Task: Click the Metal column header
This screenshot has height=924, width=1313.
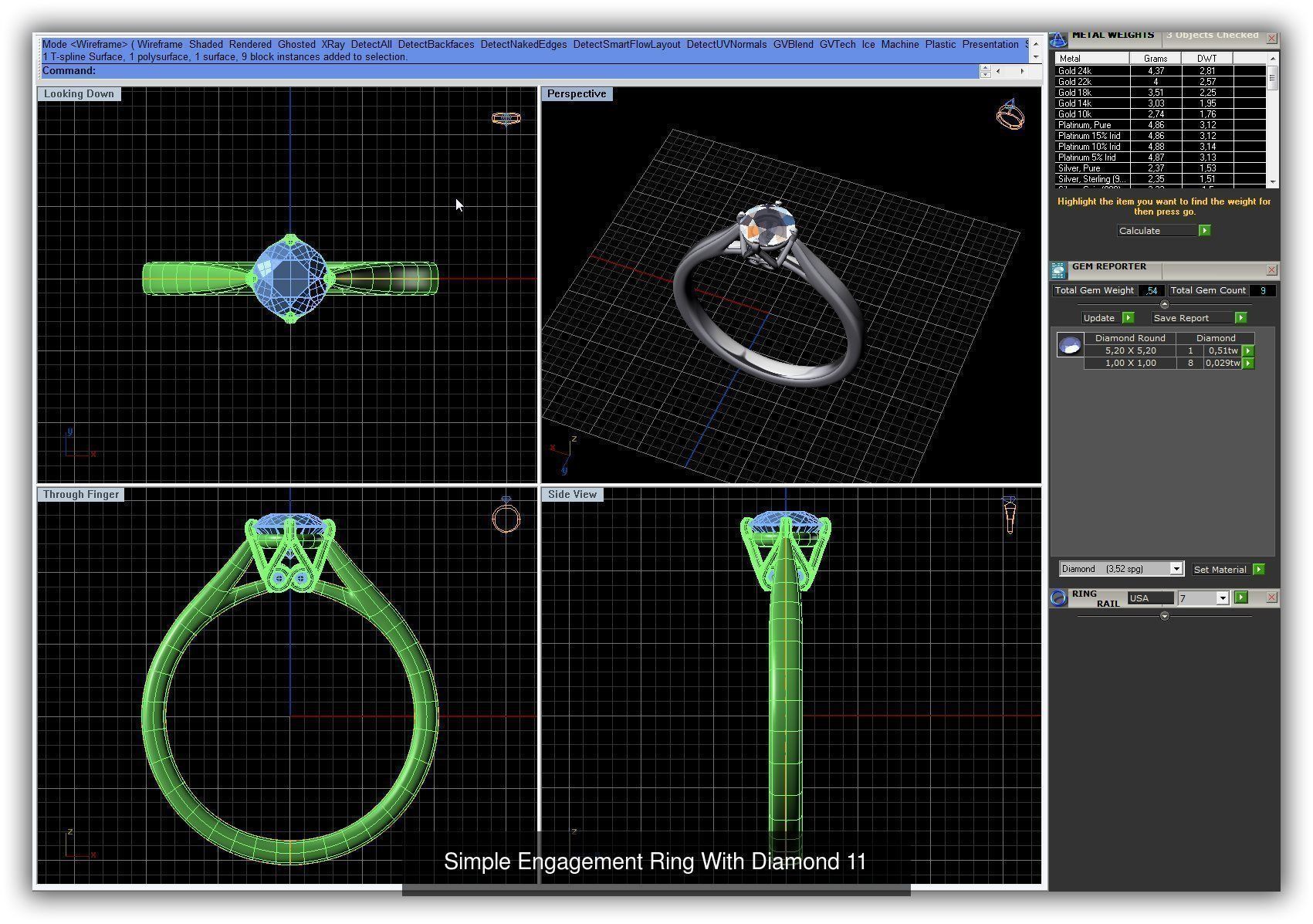Action: (x=1092, y=59)
